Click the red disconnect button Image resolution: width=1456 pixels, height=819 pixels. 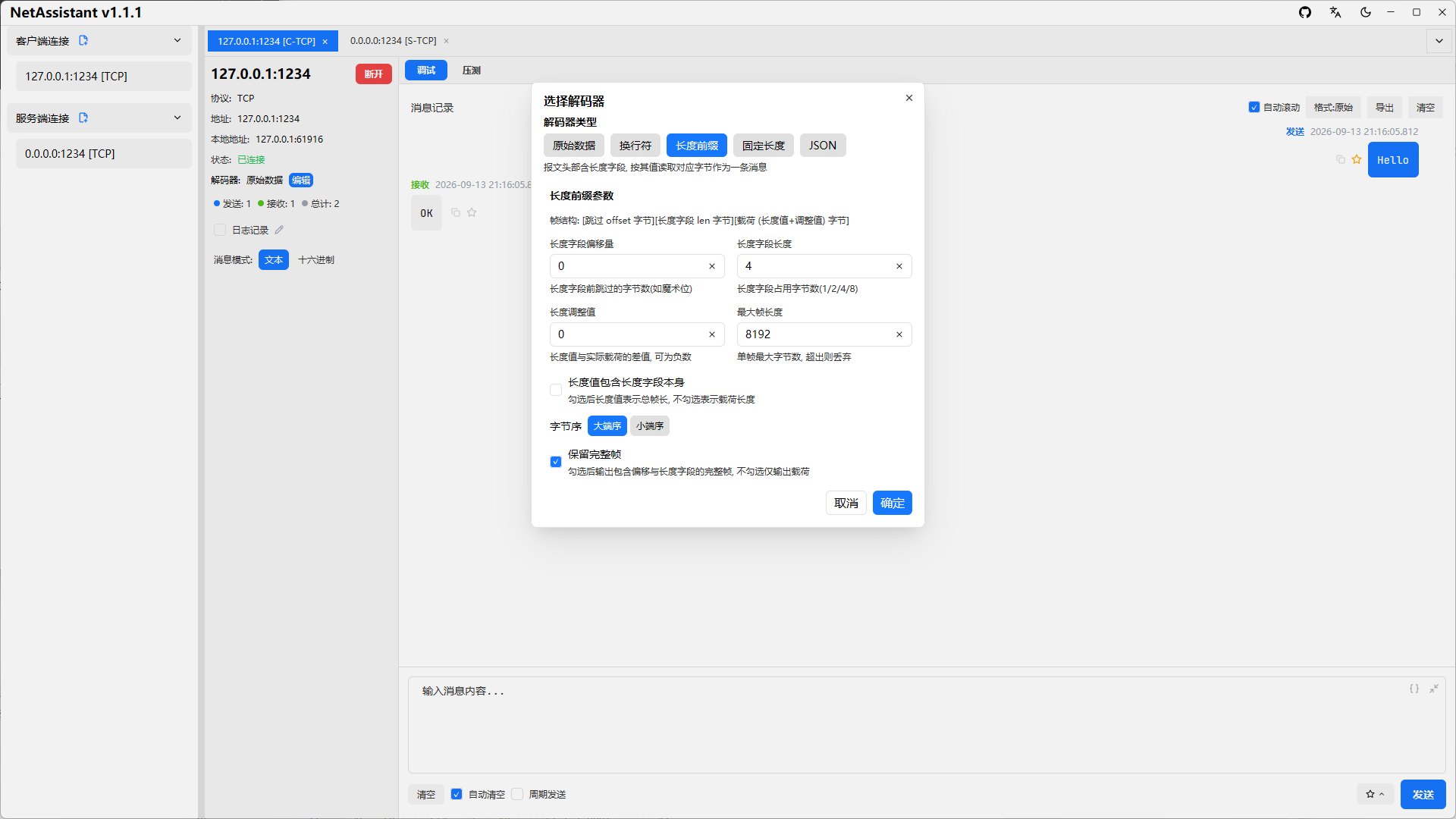(374, 74)
